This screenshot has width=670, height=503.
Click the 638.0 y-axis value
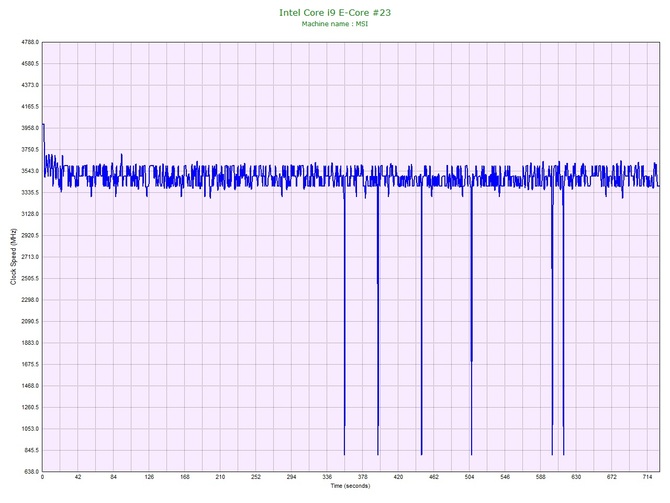pyautogui.click(x=31, y=472)
